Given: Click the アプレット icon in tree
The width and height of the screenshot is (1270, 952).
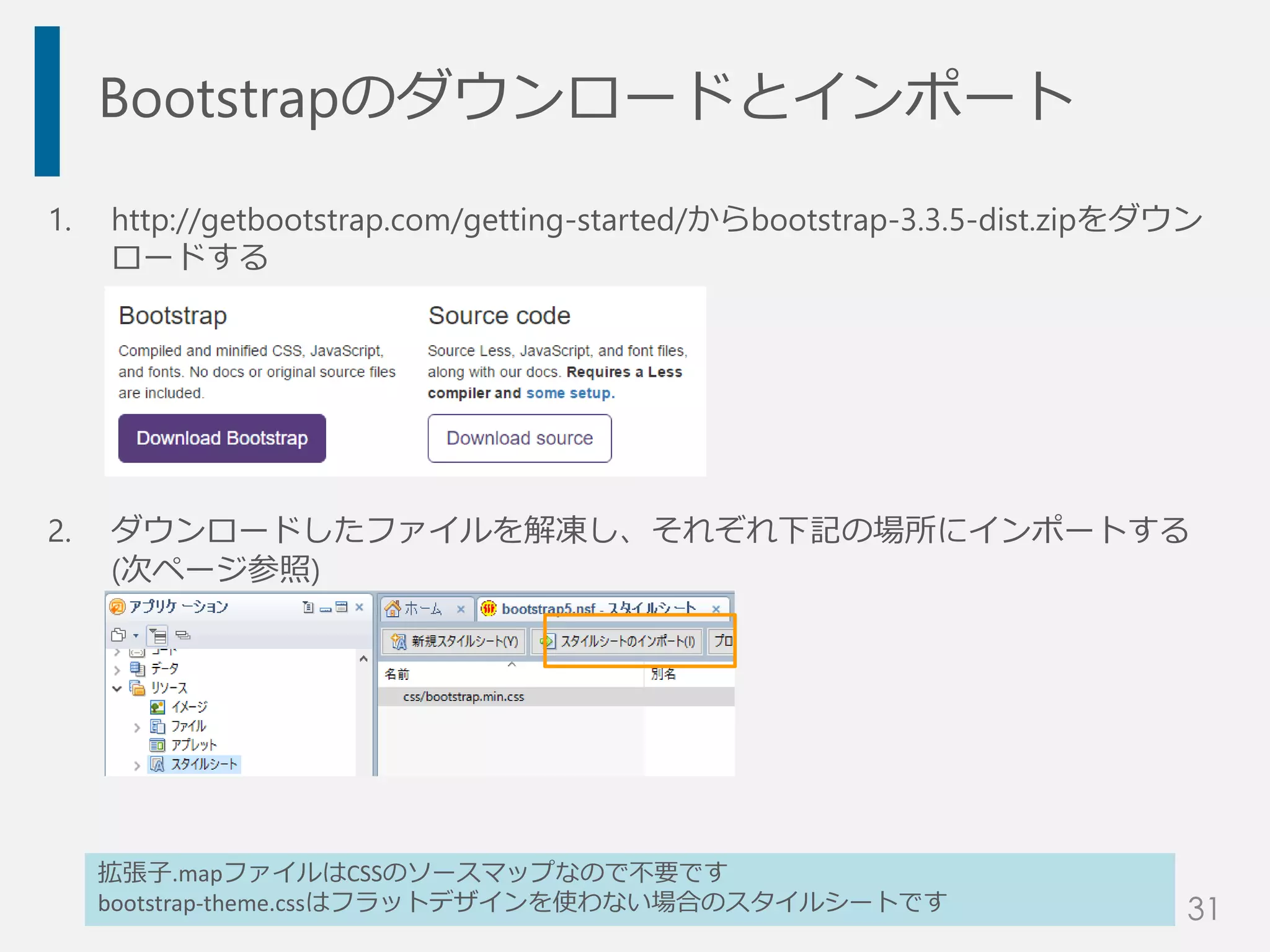Looking at the screenshot, I should click(158, 745).
